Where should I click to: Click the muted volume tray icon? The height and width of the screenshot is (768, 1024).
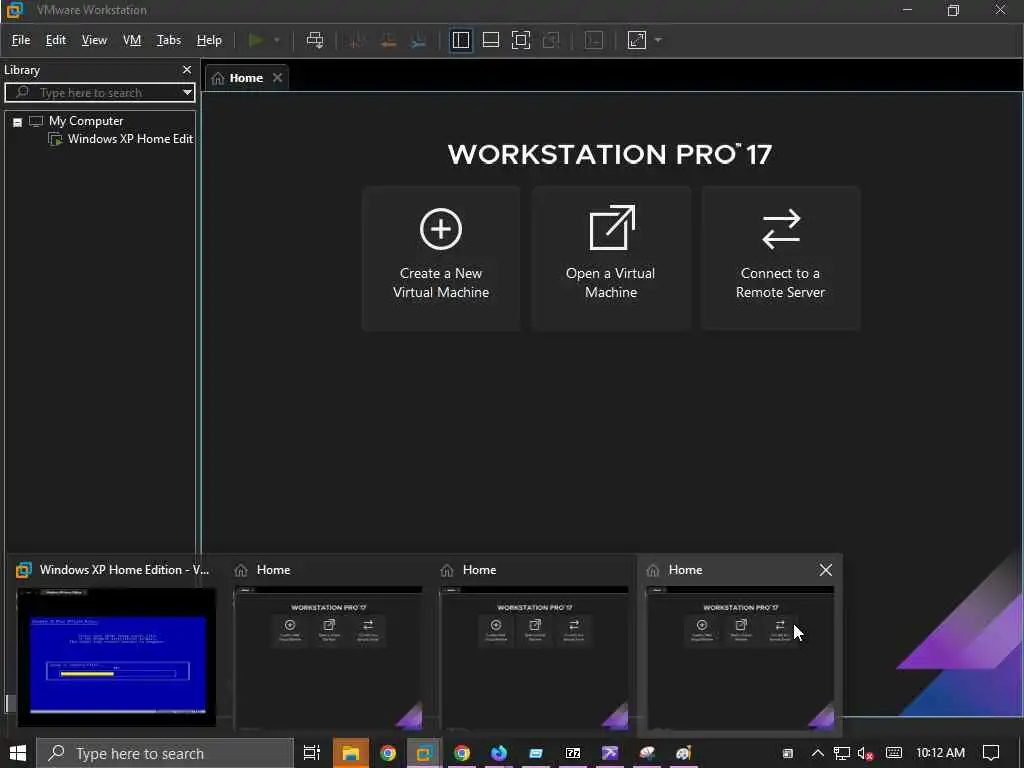(x=866, y=753)
